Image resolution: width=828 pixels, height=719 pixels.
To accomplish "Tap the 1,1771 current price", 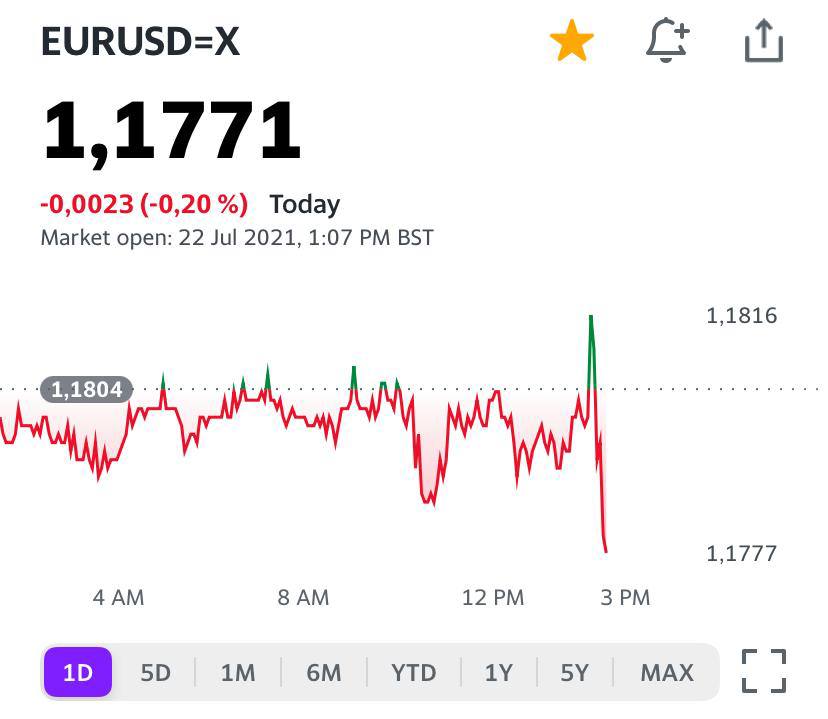I will point(171,131).
